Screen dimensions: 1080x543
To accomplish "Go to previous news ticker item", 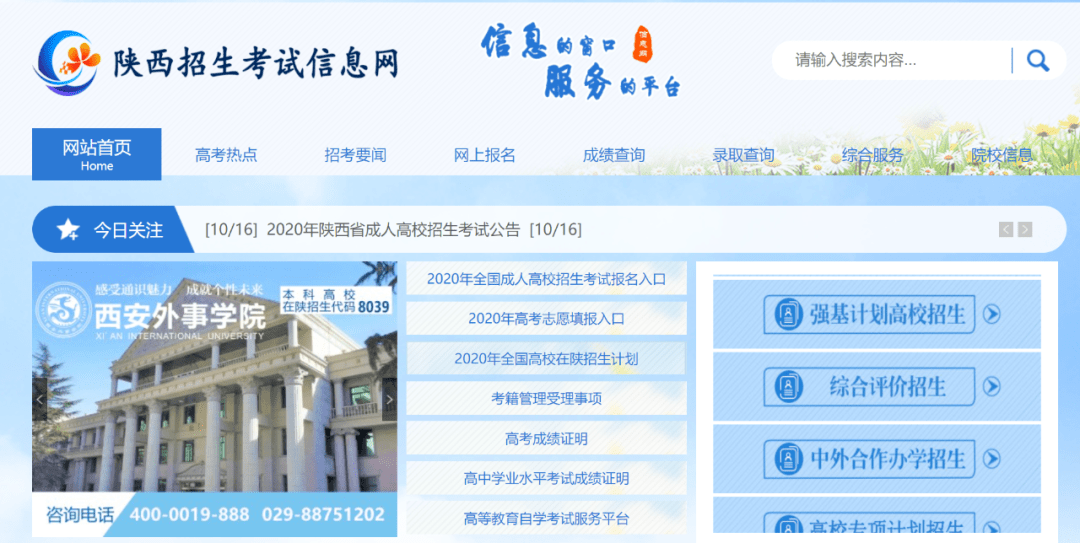I will coord(1006,229).
